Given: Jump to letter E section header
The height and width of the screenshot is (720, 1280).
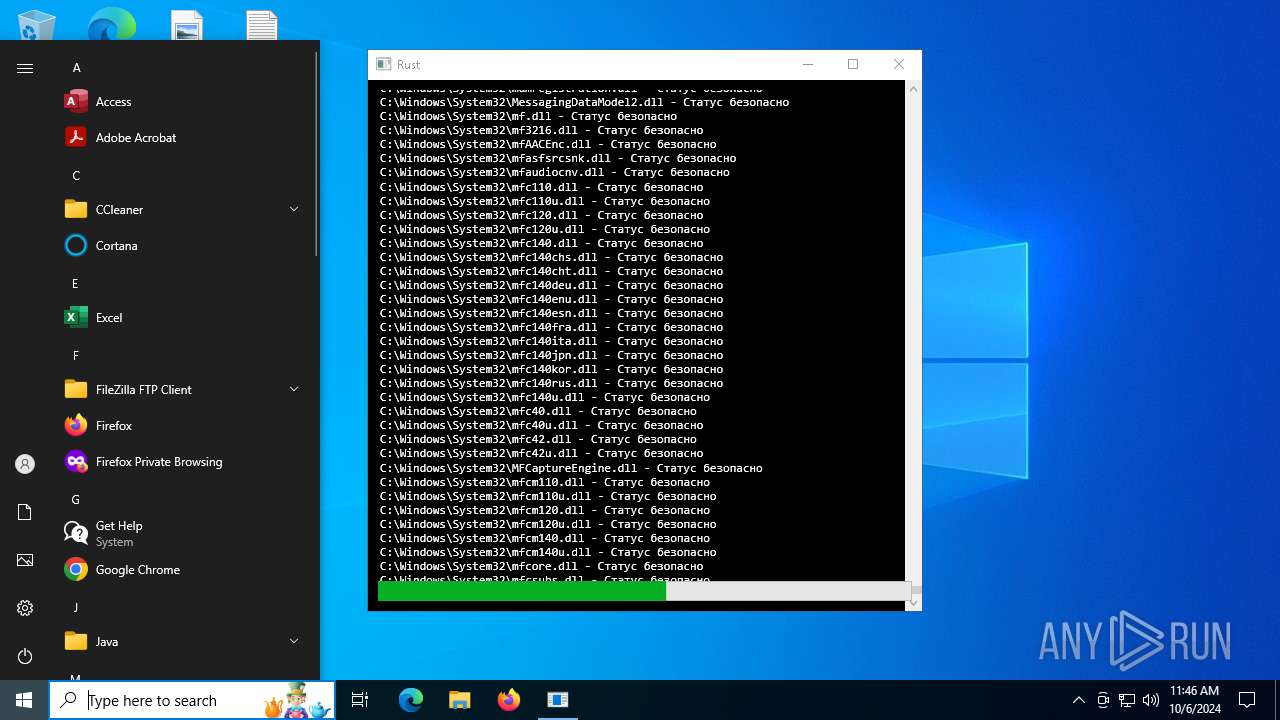Looking at the screenshot, I should point(75,284).
